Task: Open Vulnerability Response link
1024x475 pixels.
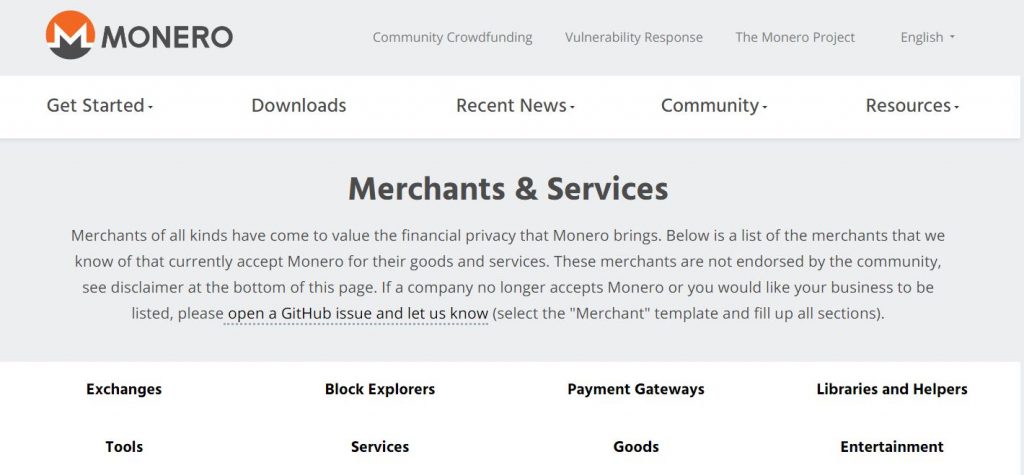Action: pos(633,37)
